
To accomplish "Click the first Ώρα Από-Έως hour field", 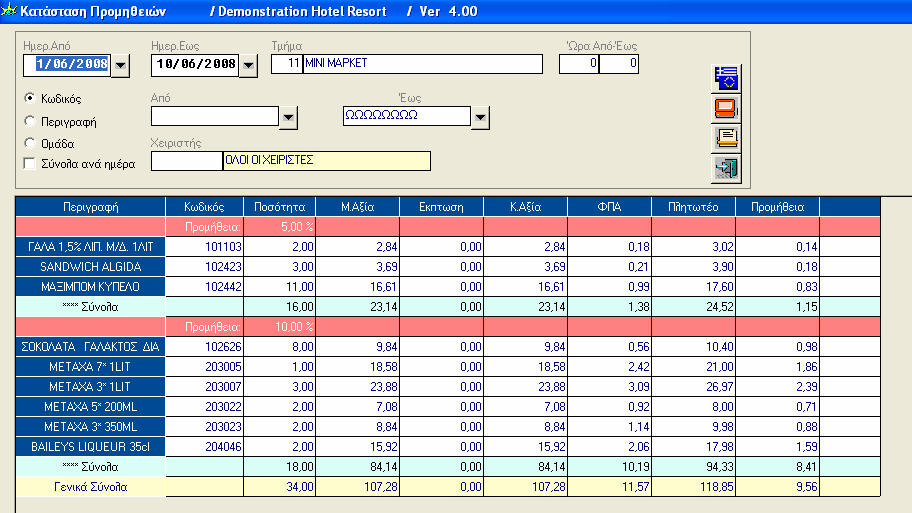I will 579,63.
